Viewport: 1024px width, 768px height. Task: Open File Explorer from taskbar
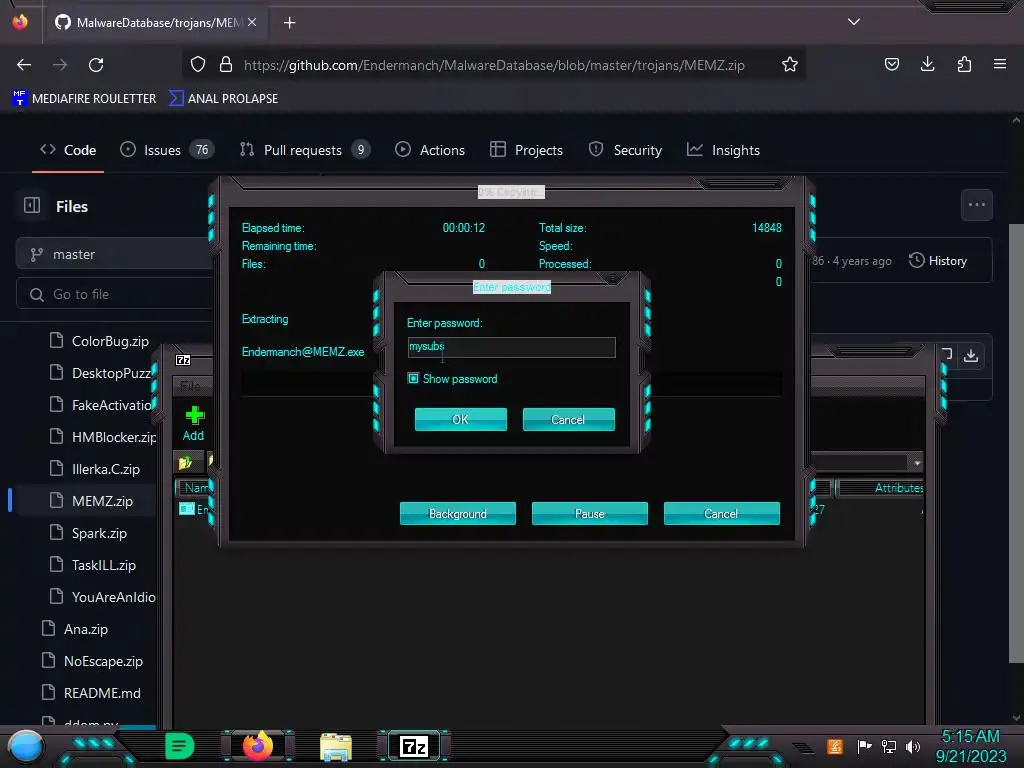click(x=336, y=746)
